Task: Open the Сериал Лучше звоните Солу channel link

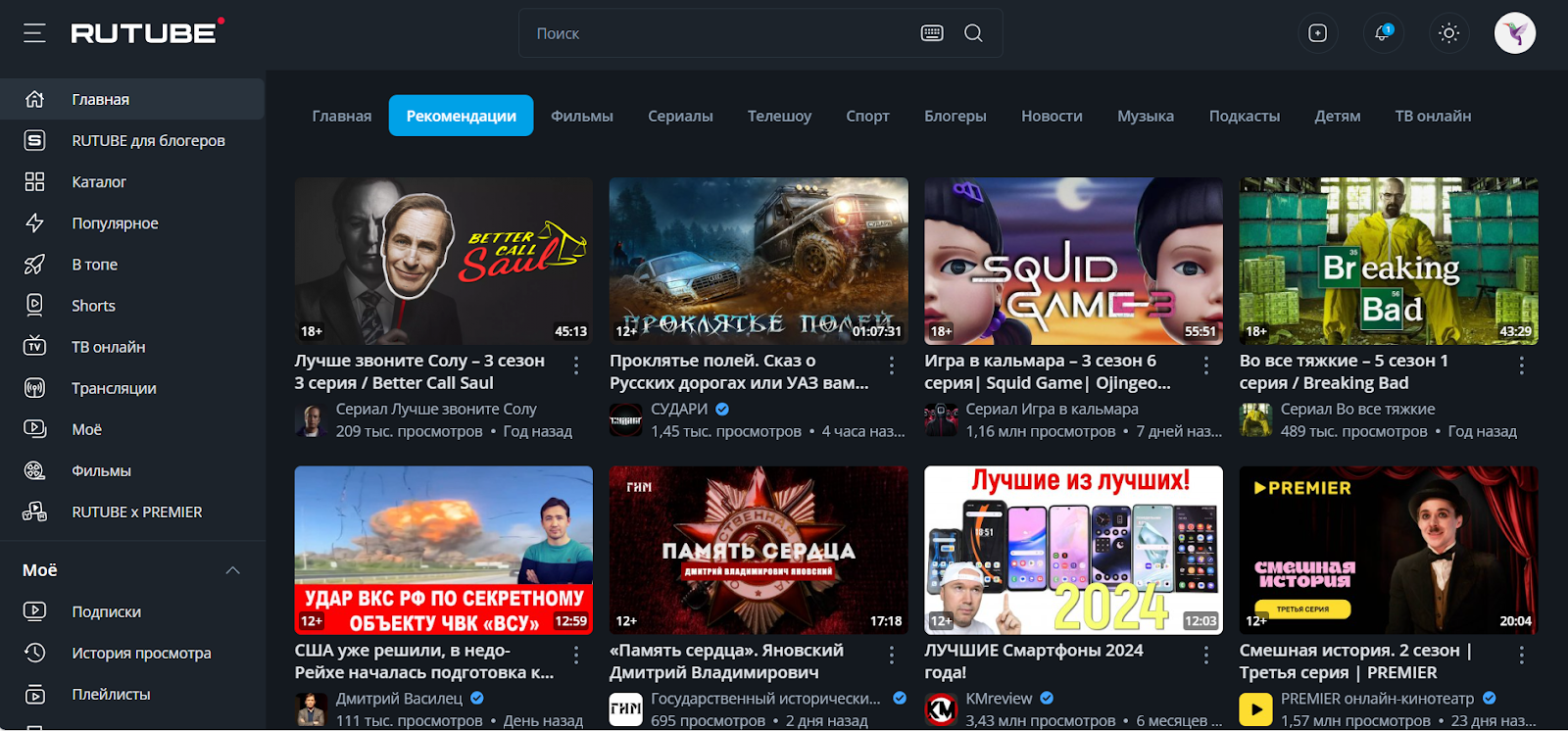Action: pos(436,409)
